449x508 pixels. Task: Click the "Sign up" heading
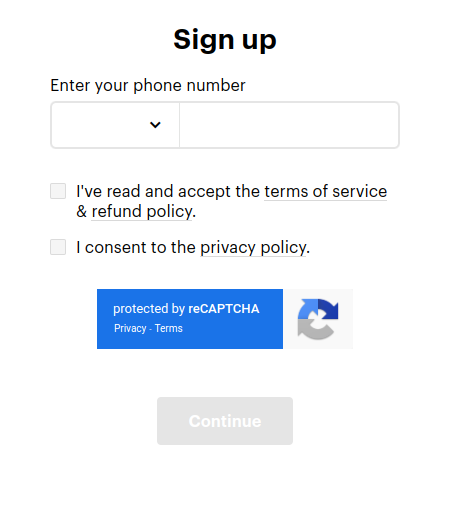(225, 40)
